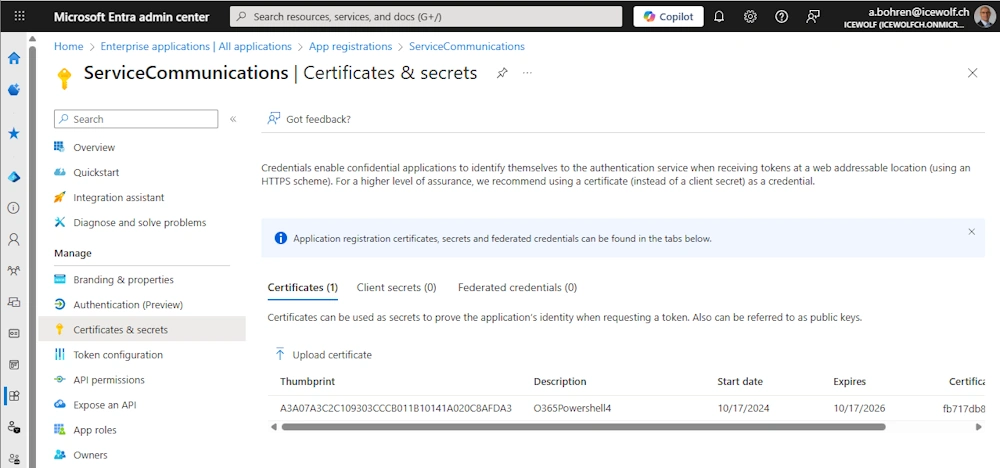Click Upload certificate

pyautogui.click(x=323, y=354)
